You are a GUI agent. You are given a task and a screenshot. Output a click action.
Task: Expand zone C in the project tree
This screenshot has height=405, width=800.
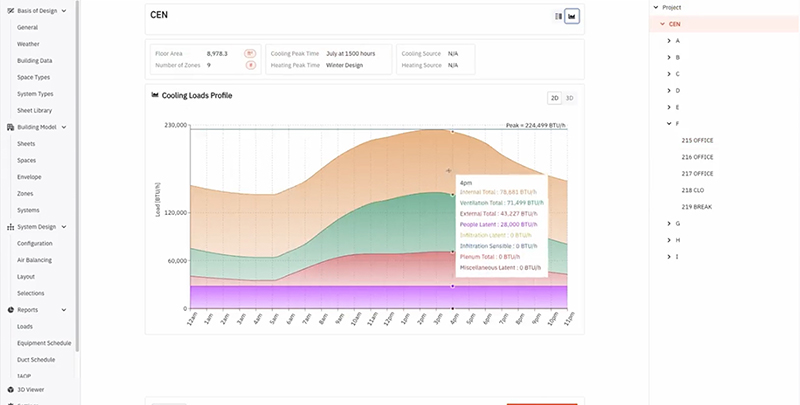pyautogui.click(x=669, y=74)
